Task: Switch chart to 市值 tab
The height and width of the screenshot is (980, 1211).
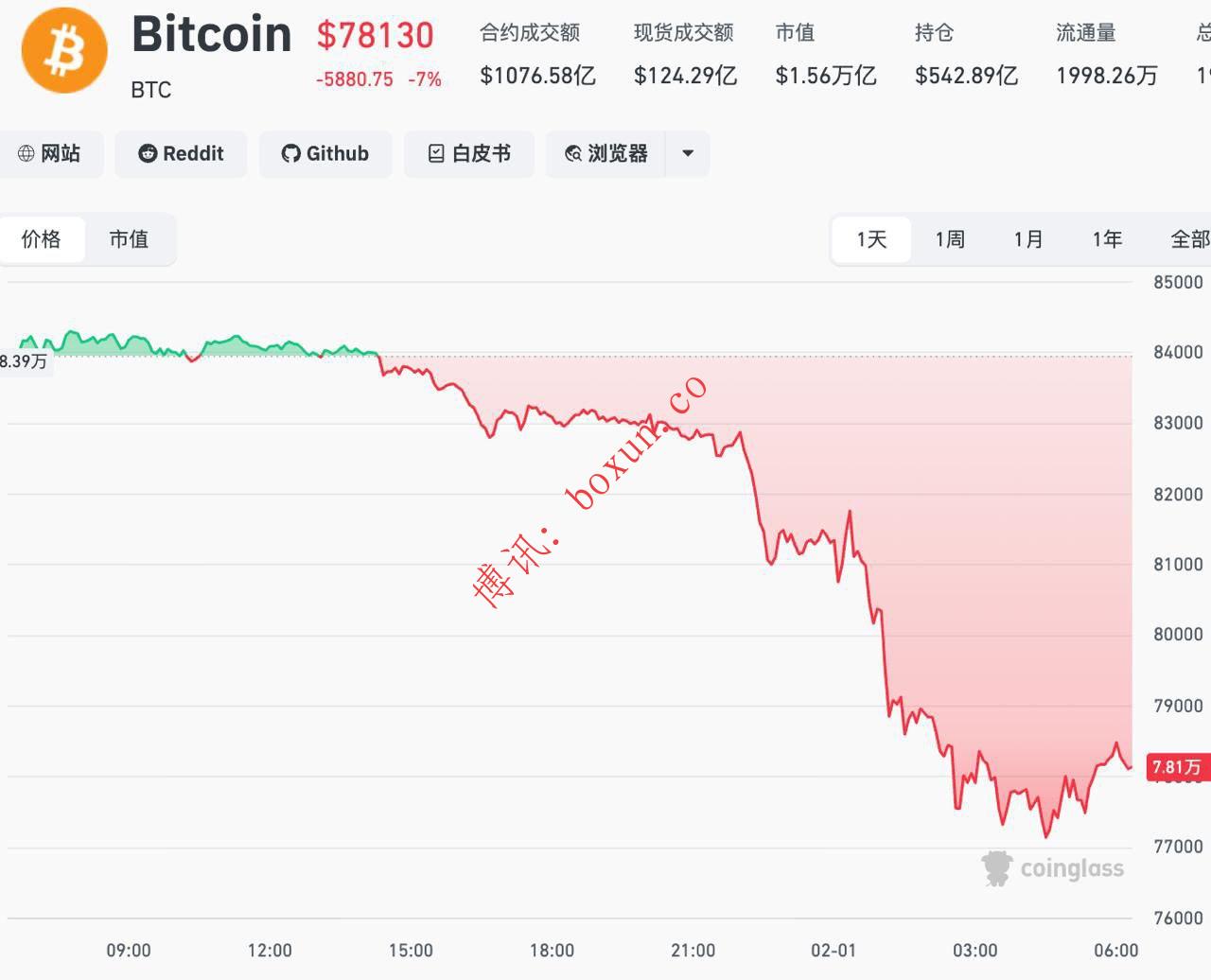Action: (x=129, y=239)
